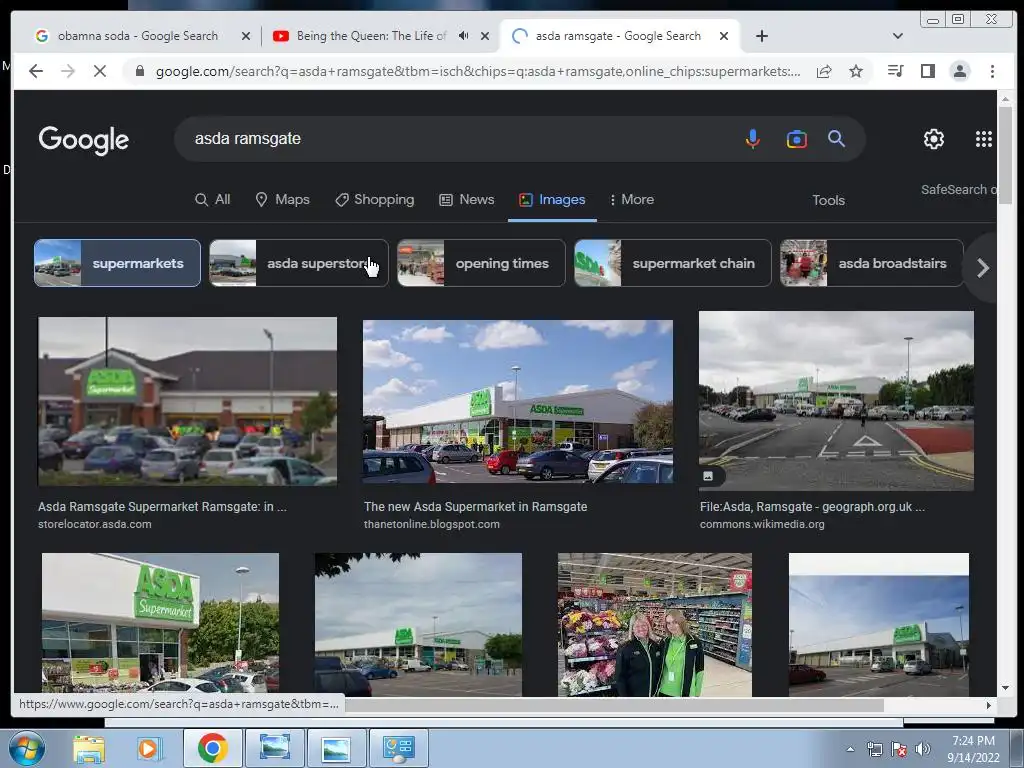Stop loading the page
1024x768 pixels.
pos(99,71)
